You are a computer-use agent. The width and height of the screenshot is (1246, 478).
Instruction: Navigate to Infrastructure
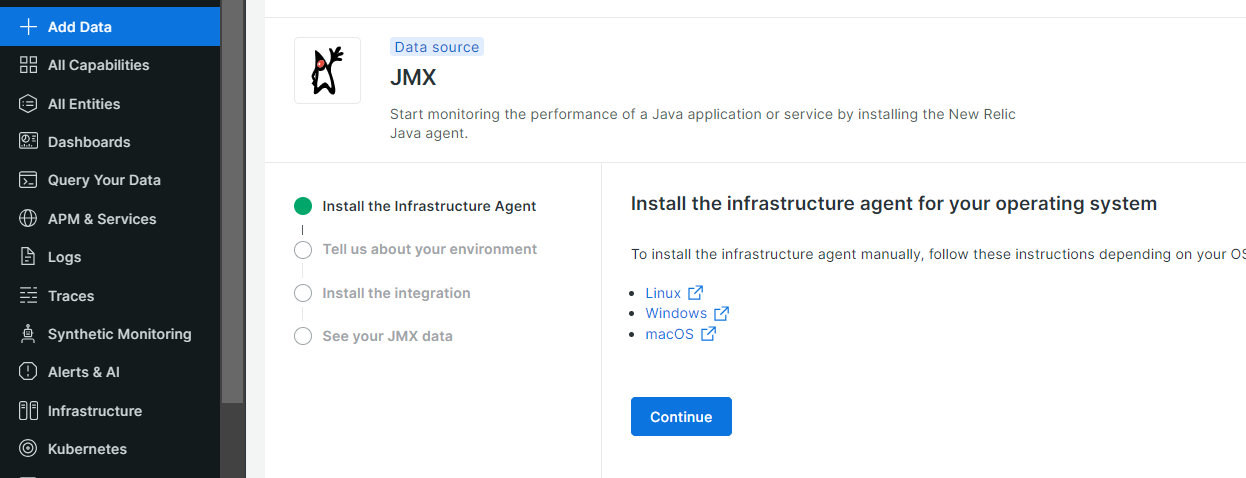point(110,411)
